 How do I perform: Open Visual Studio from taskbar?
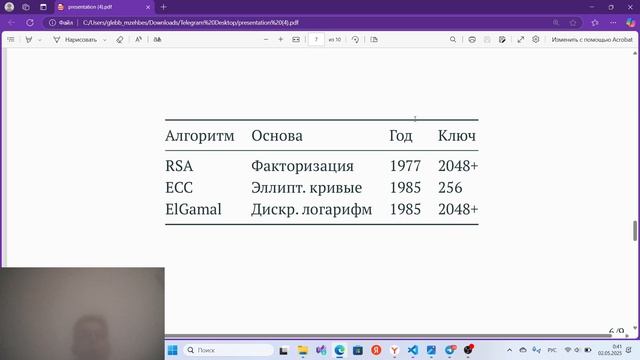(x=321, y=350)
